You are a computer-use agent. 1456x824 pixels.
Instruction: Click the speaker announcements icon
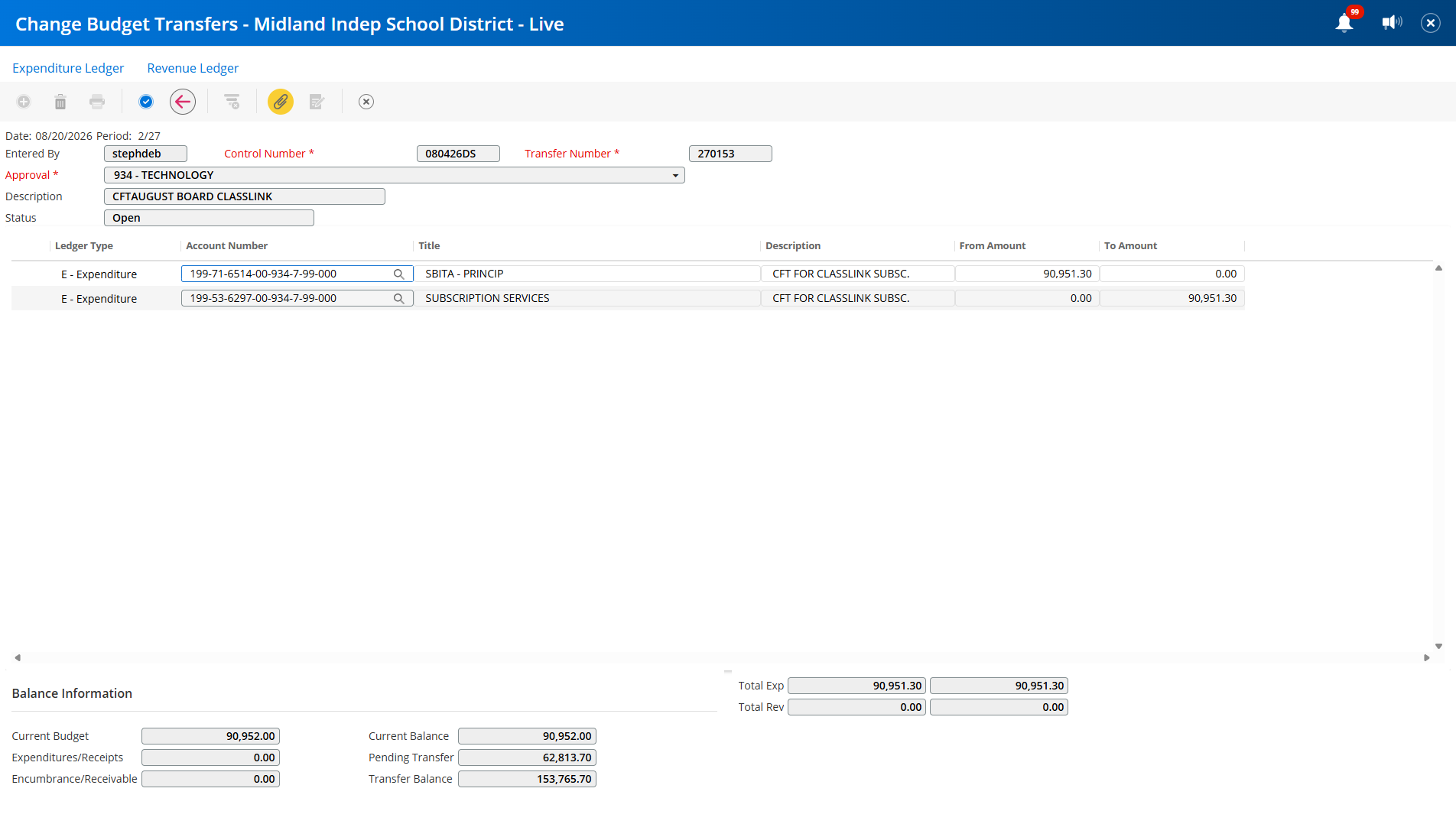click(1393, 23)
